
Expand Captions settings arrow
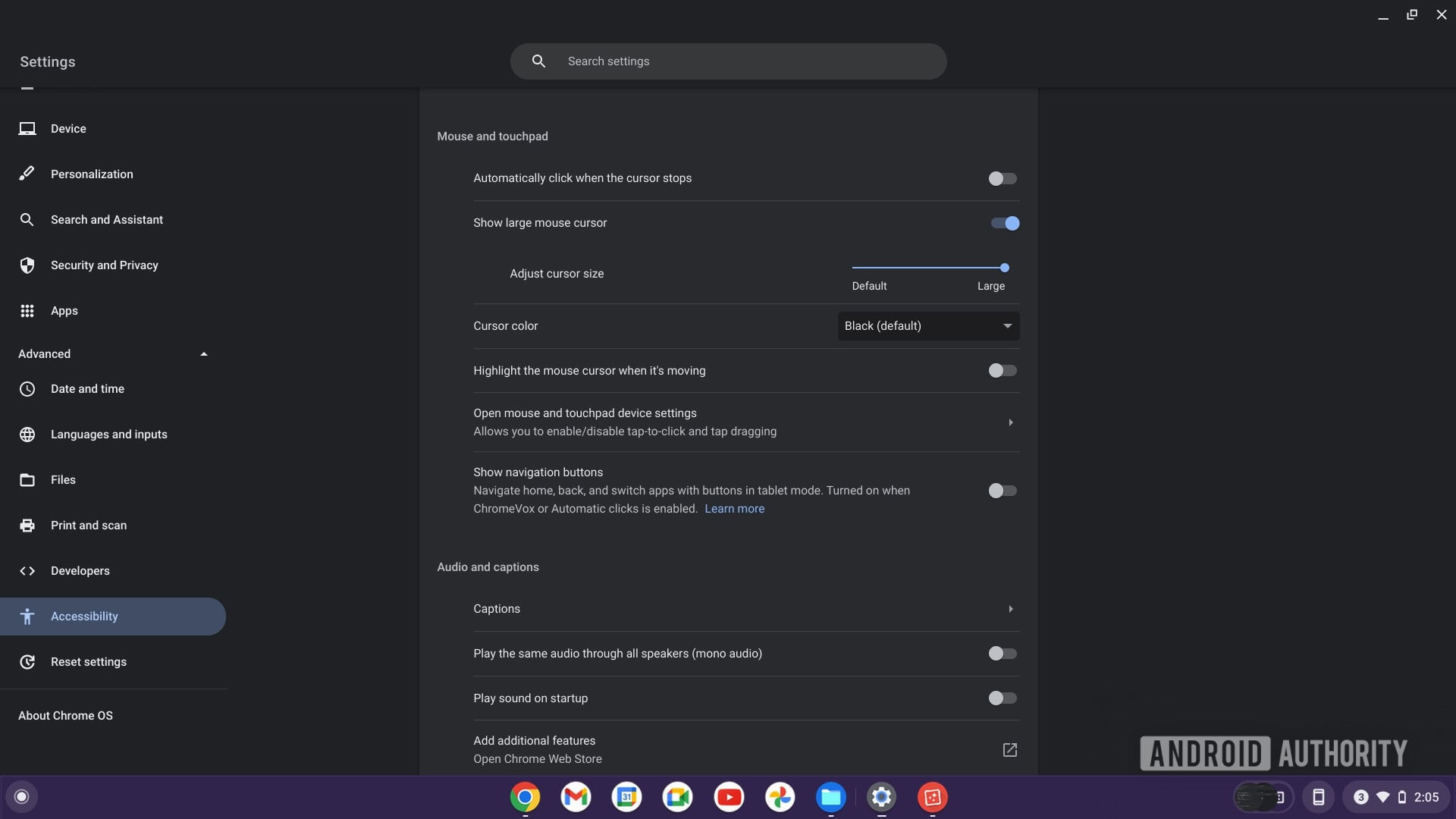[1010, 609]
